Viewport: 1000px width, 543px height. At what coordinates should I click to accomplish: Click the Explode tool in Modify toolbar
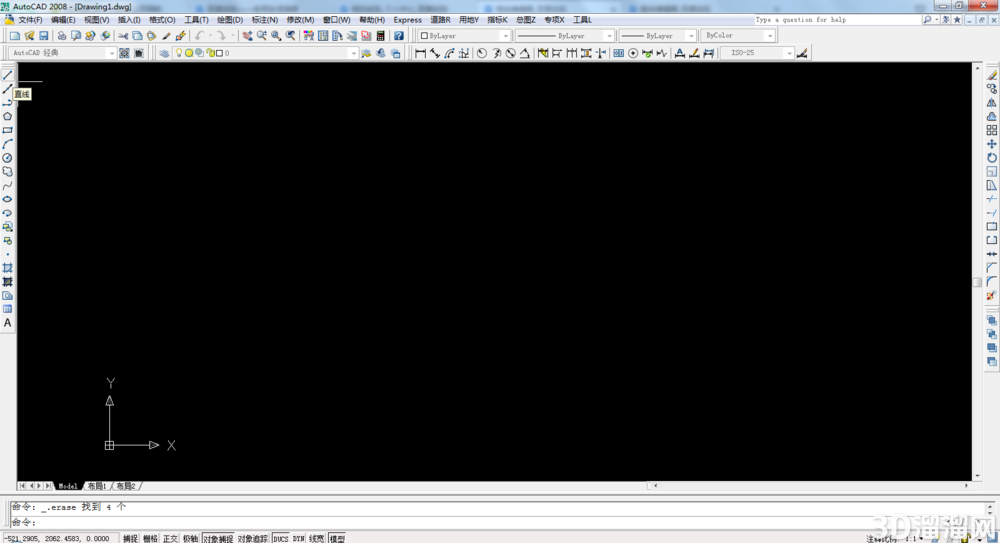tap(992, 295)
